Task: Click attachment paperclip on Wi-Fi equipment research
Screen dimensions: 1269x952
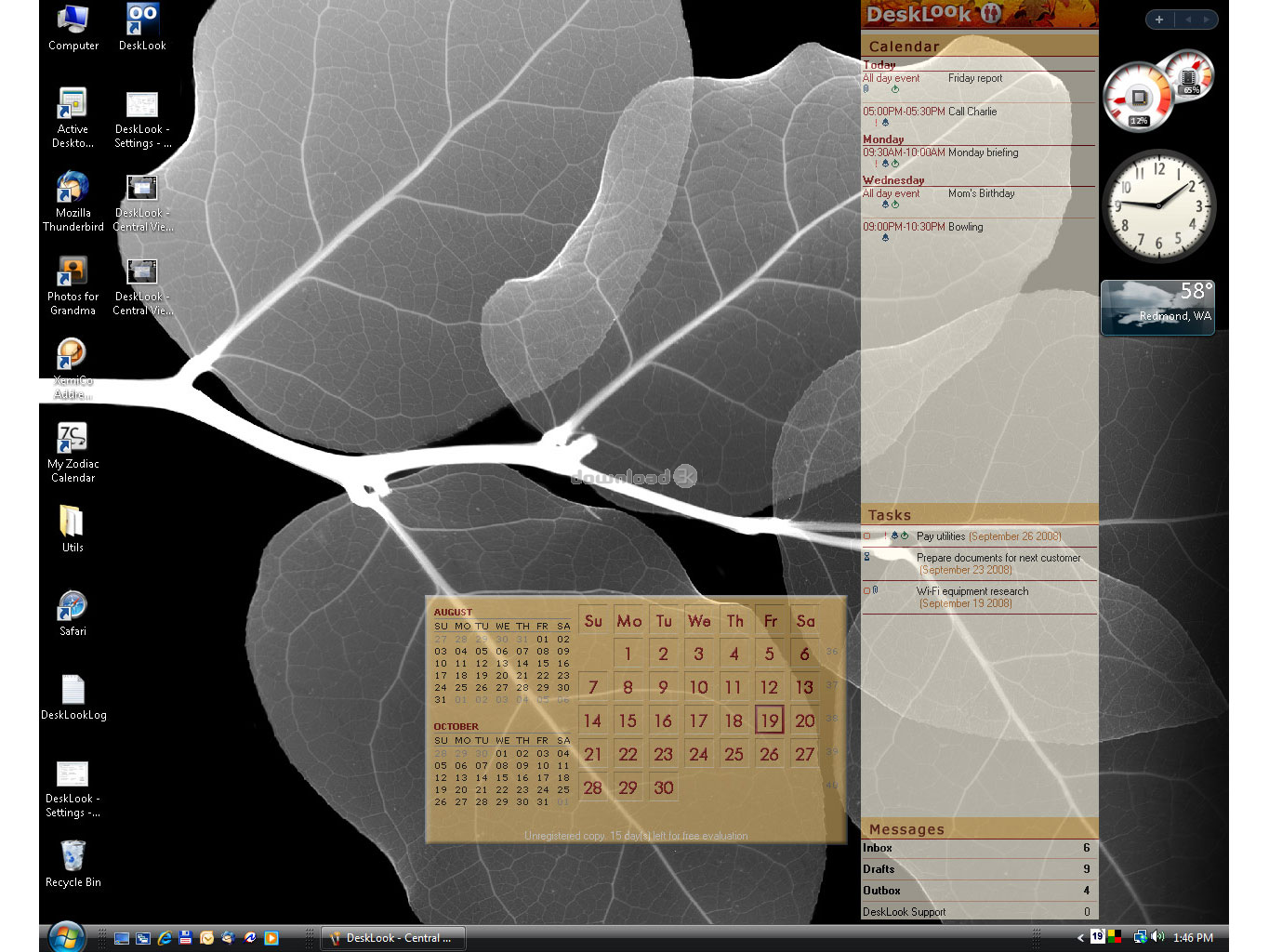Action: 876,590
